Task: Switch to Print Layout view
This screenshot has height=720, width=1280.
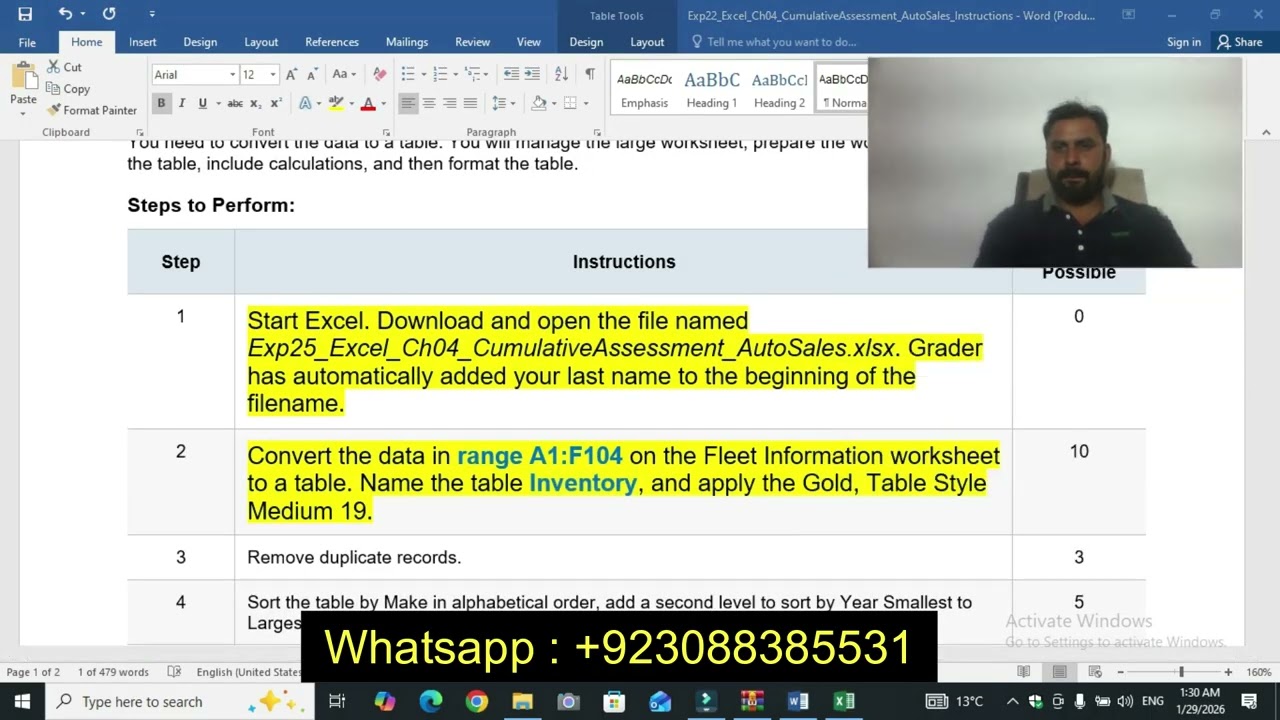Action: pos(1060,672)
